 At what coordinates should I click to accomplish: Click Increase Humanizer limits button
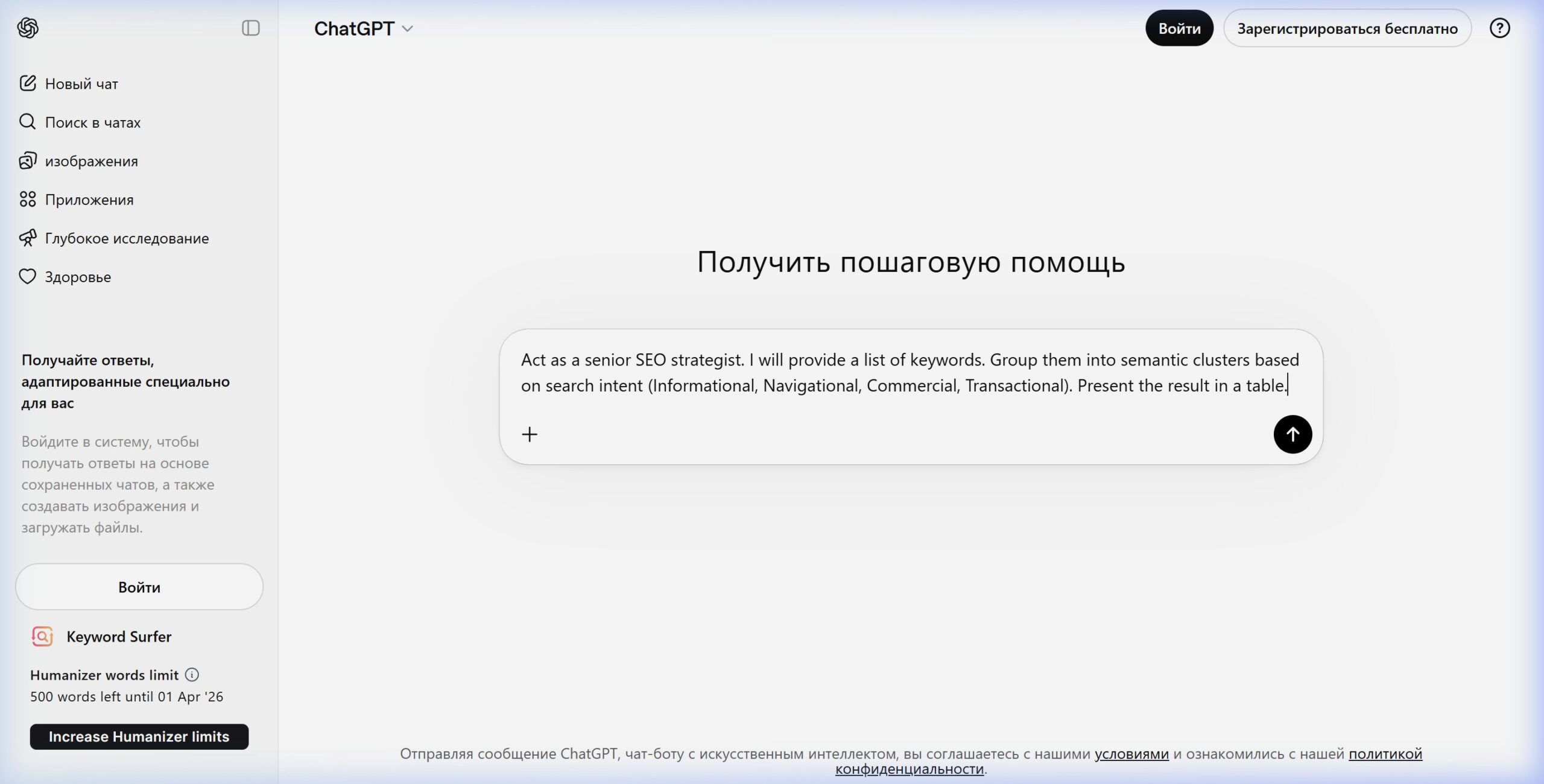pyautogui.click(x=139, y=736)
